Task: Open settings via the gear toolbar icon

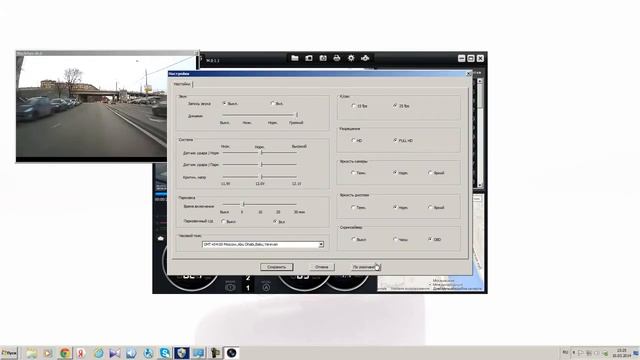Action: point(351,58)
